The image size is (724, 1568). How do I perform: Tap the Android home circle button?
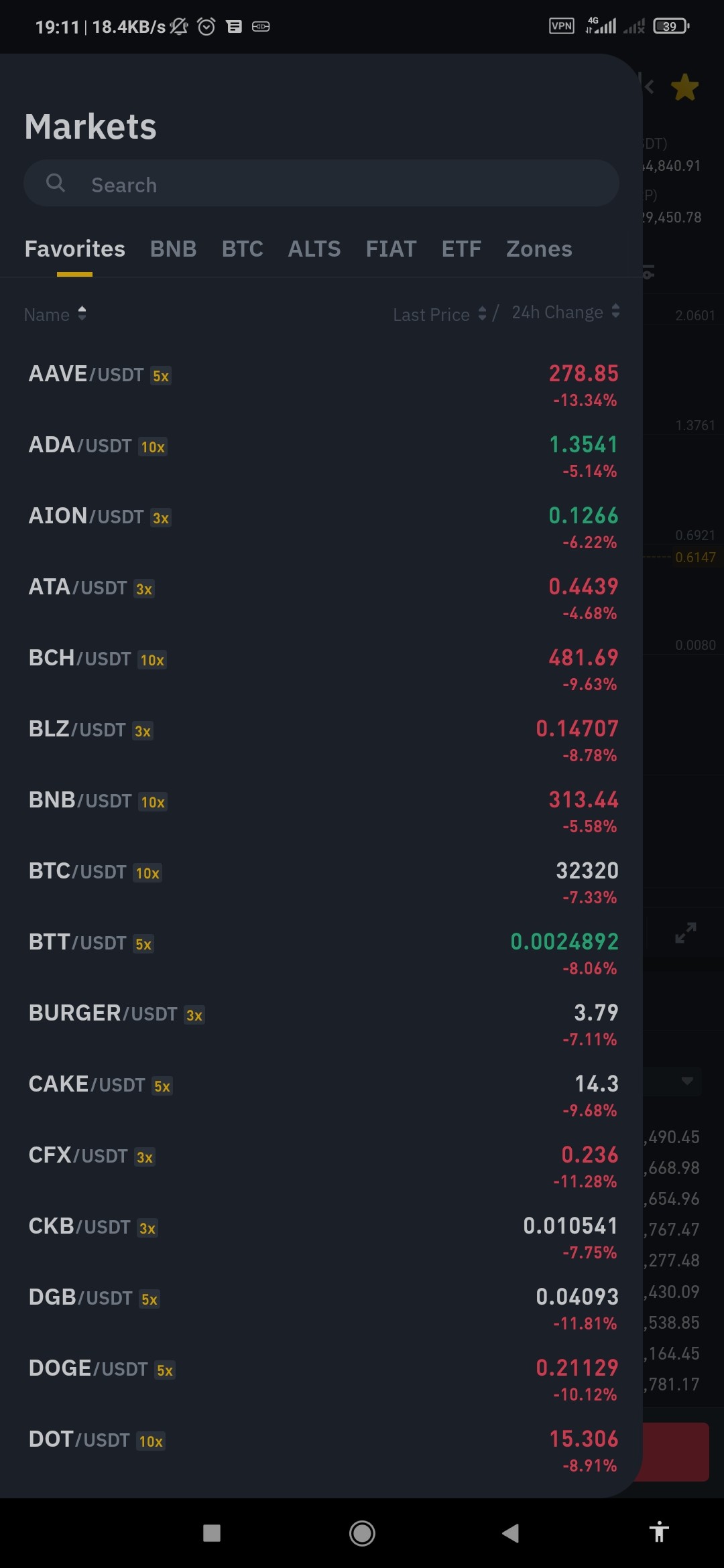(x=362, y=1532)
